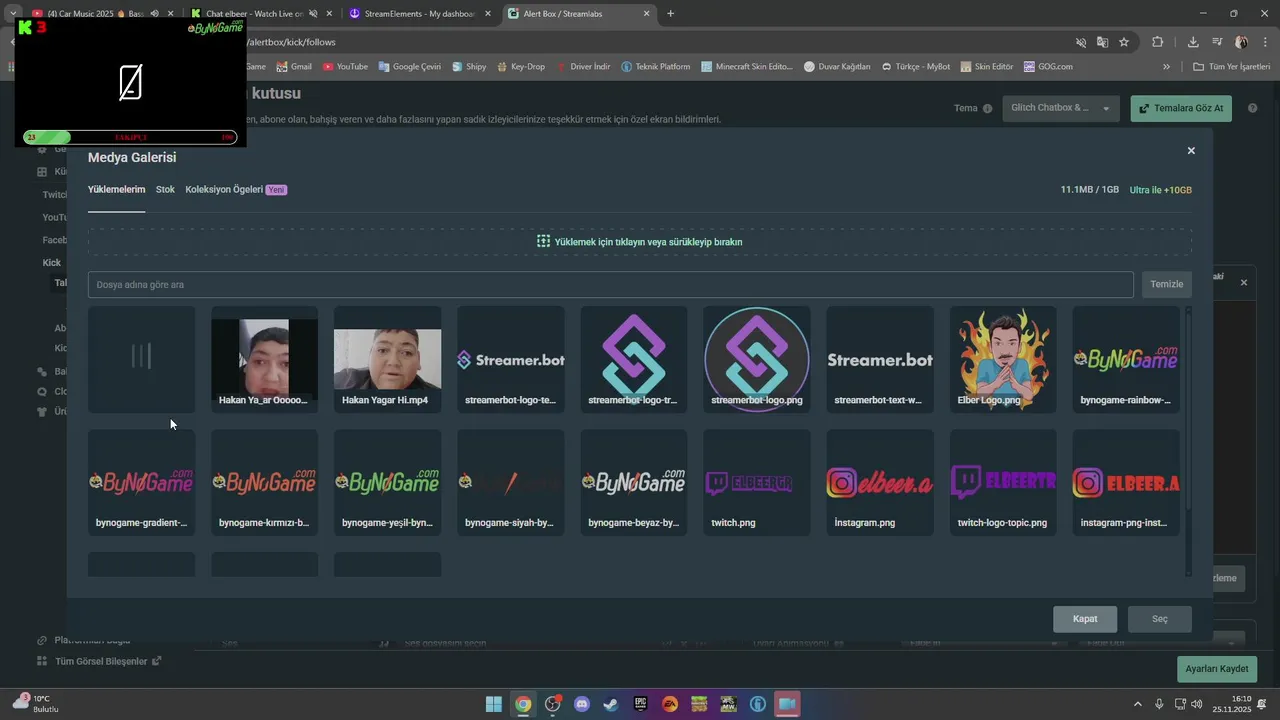1280x720 pixels.
Task: Open the Teknik Platform bookmark
Action: [656, 67]
